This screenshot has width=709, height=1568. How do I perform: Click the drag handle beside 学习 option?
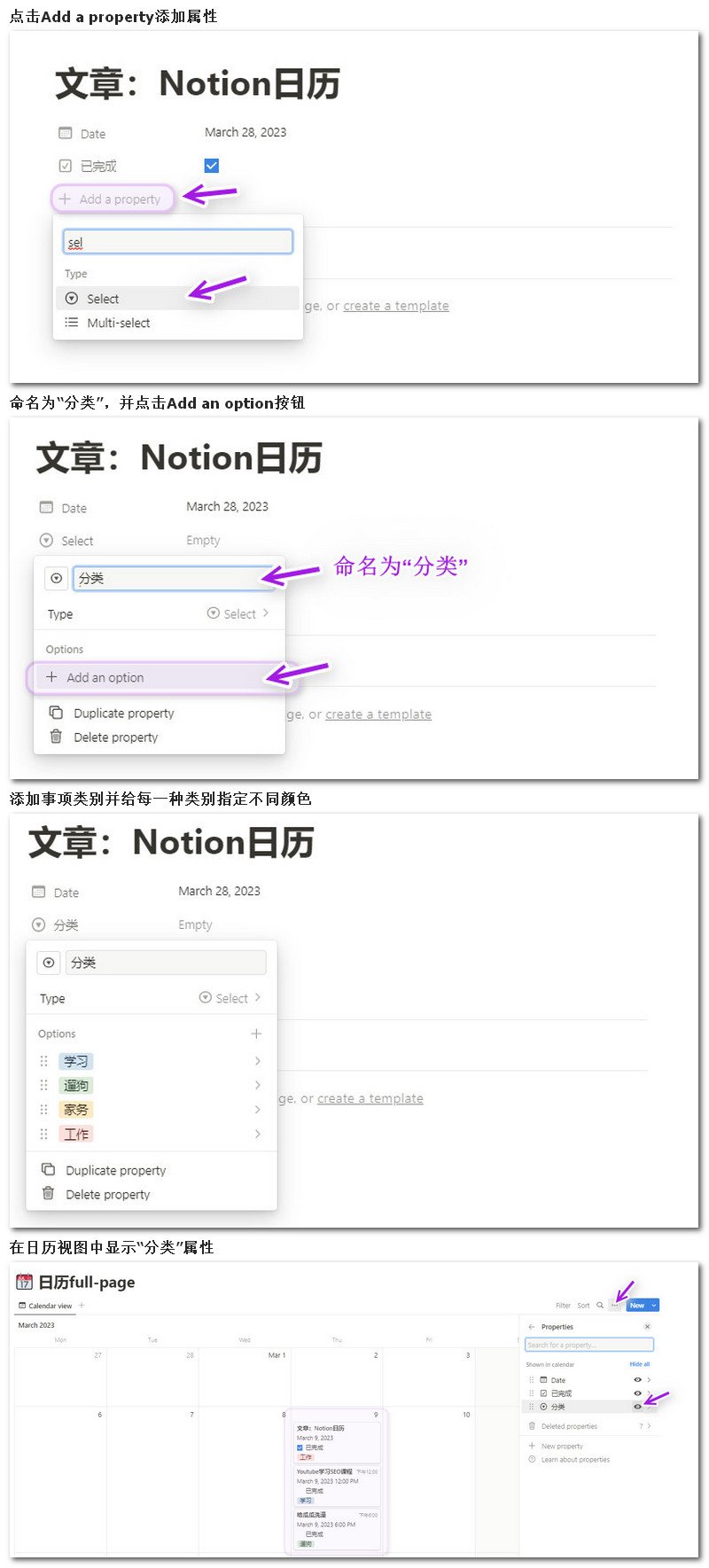click(x=44, y=1061)
